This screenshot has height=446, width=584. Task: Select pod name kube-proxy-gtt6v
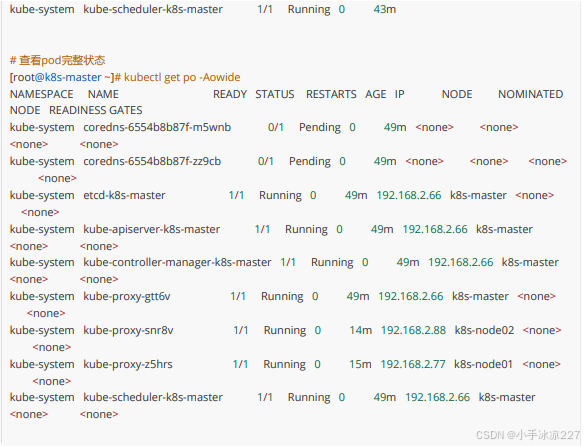tap(127, 296)
